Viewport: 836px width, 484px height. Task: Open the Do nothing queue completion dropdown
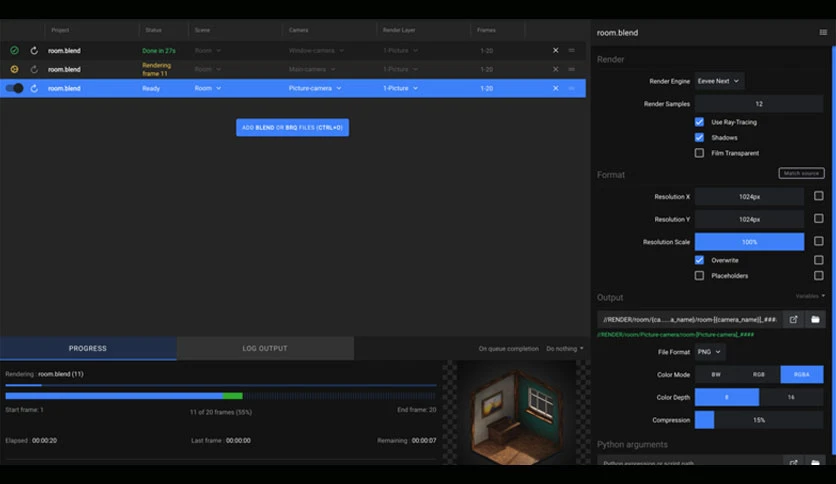coord(565,349)
